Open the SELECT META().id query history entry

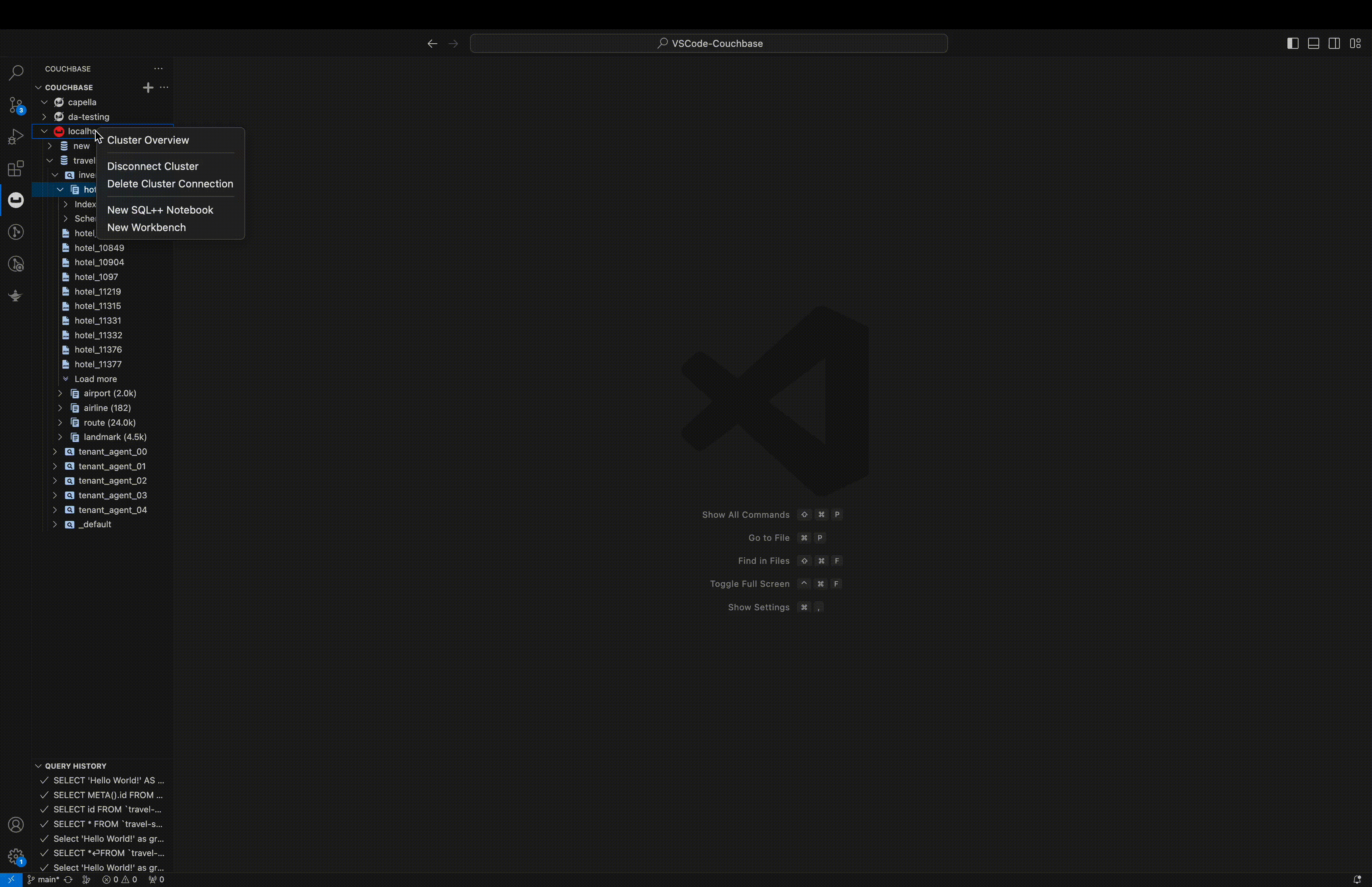[102, 795]
